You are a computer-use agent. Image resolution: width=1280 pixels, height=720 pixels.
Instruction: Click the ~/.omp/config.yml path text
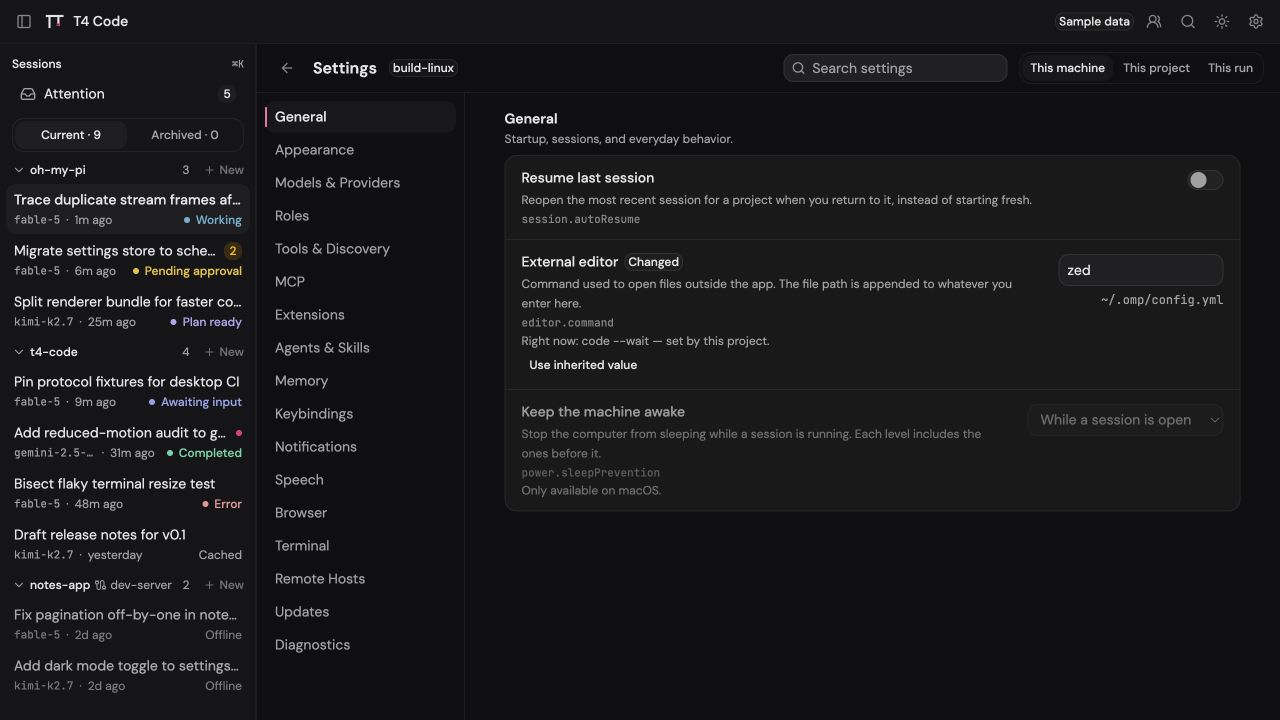pos(1162,300)
